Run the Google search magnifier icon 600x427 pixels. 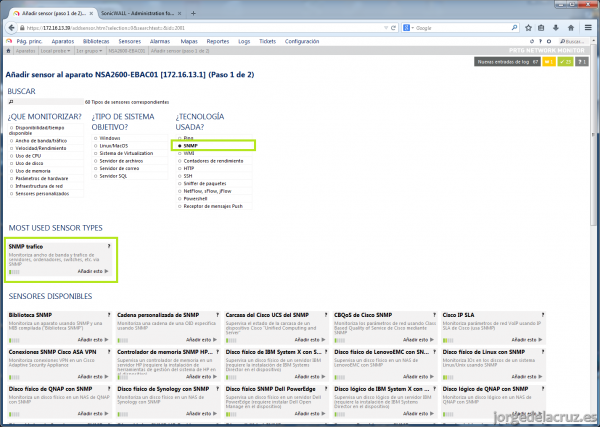click(x=514, y=28)
